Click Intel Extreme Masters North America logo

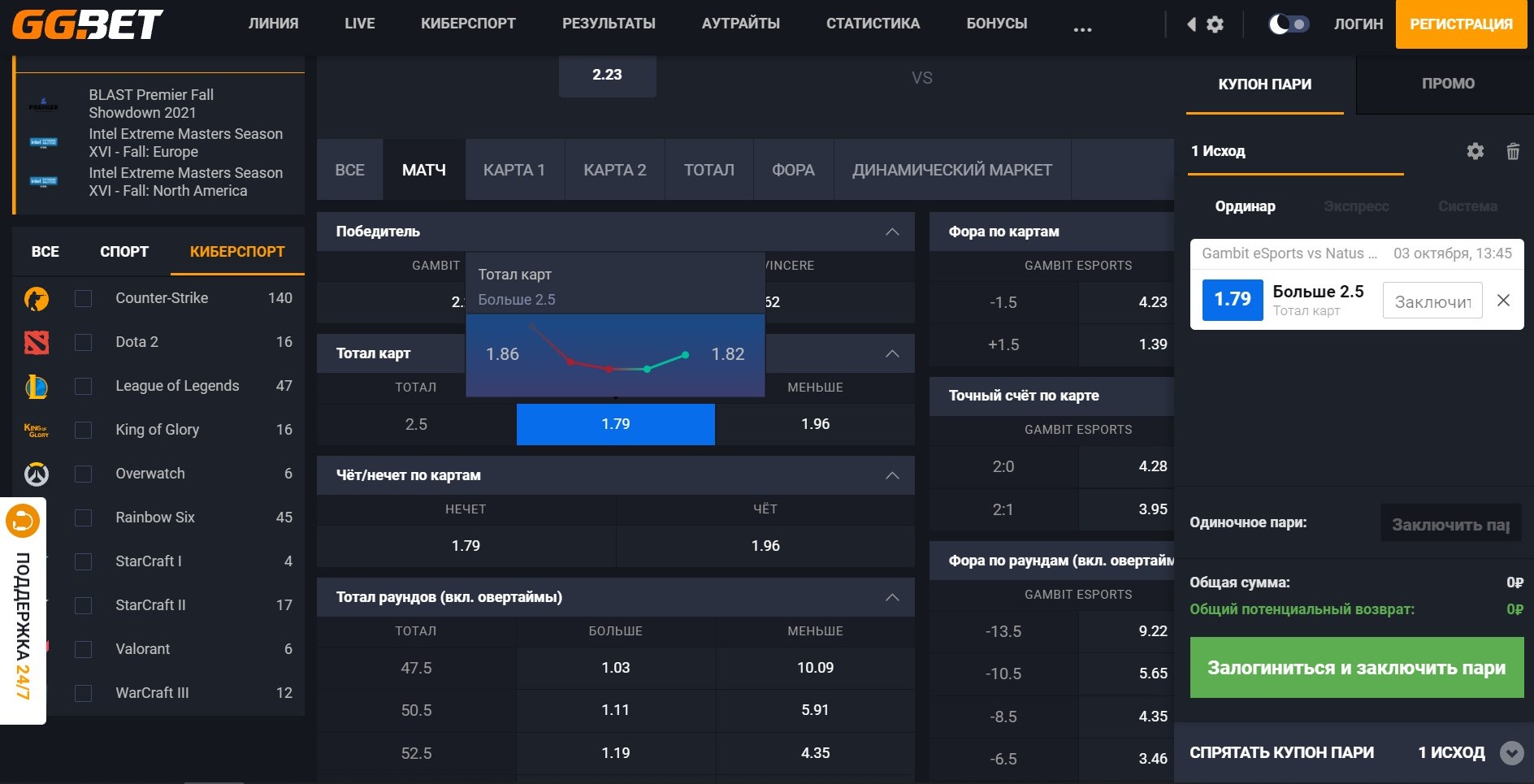[43, 182]
